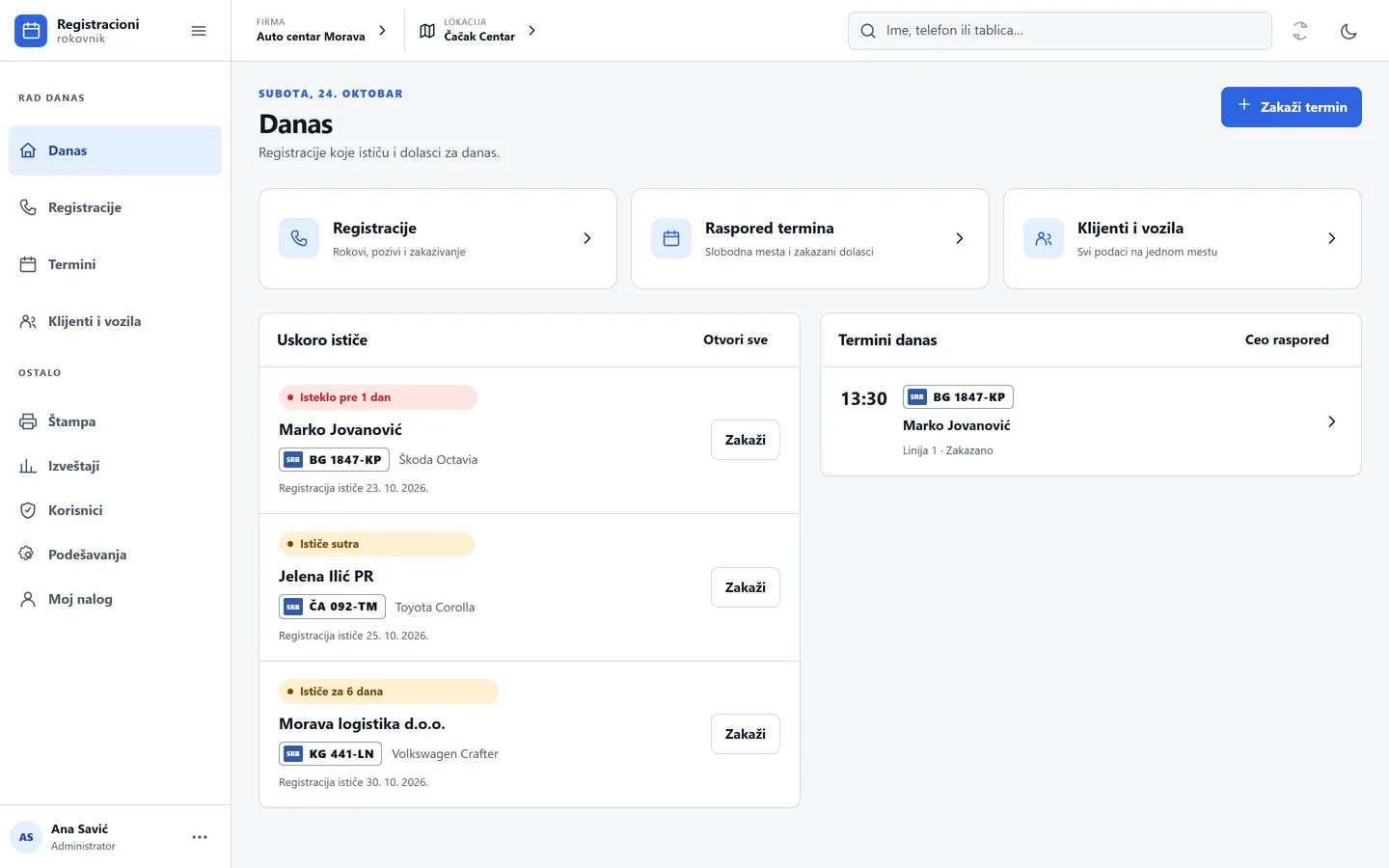The width and height of the screenshot is (1389, 868).
Task: Toggle dark mode with the moon icon
Action: (1348, 31)
